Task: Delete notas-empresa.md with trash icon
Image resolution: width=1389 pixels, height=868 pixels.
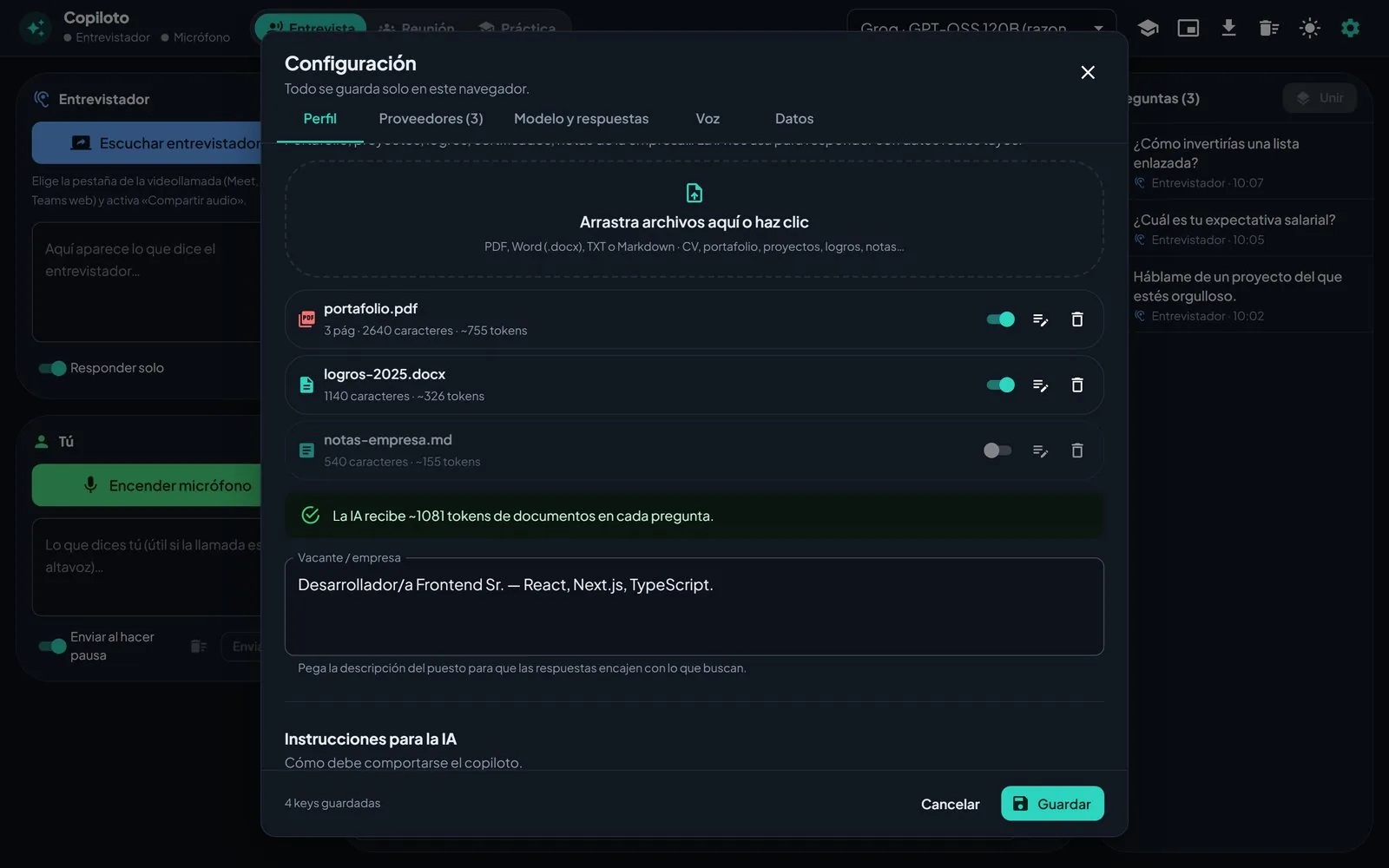Action: [1077, 450]
